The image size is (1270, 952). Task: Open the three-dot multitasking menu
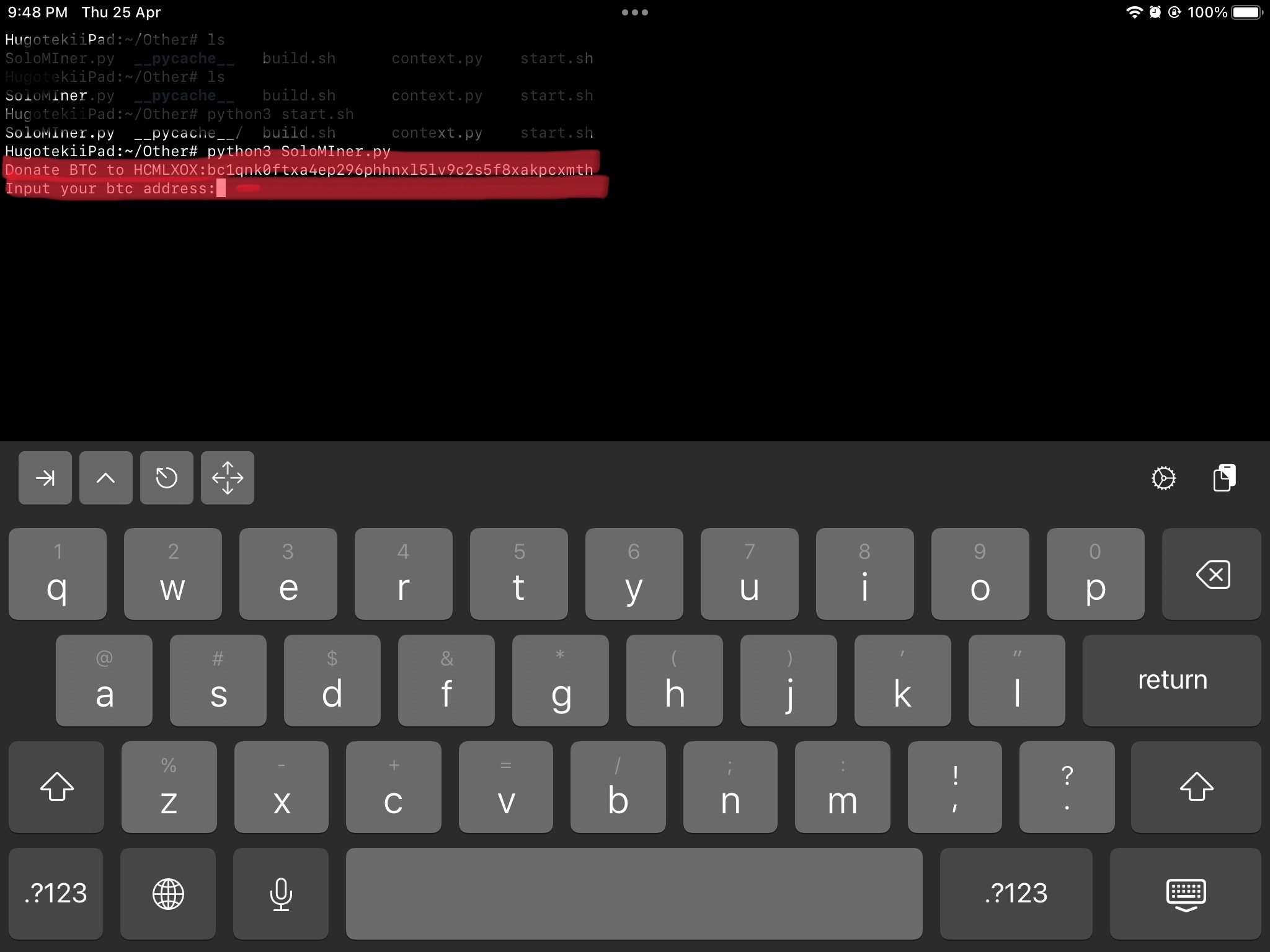(x=635, y=12)
